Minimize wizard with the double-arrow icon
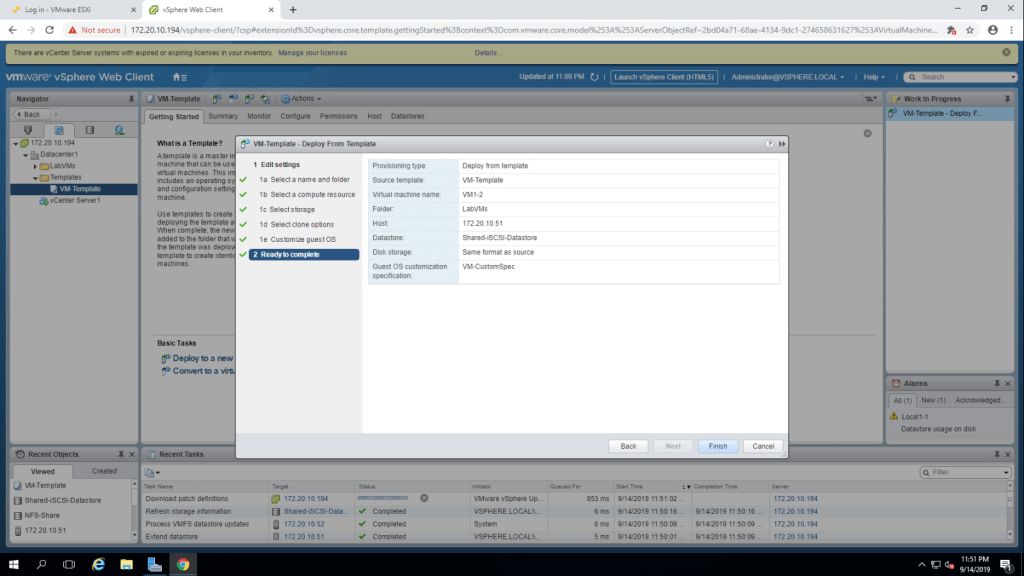This screenshot has width=1024, height=576. pyautogui.click(x=781, y=144)
